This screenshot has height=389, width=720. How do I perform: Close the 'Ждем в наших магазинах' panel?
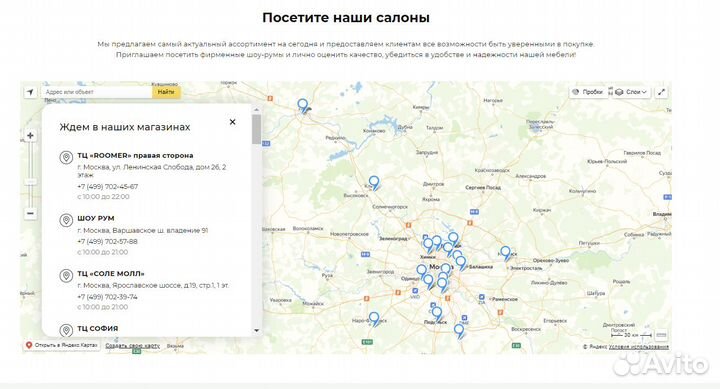232,122
